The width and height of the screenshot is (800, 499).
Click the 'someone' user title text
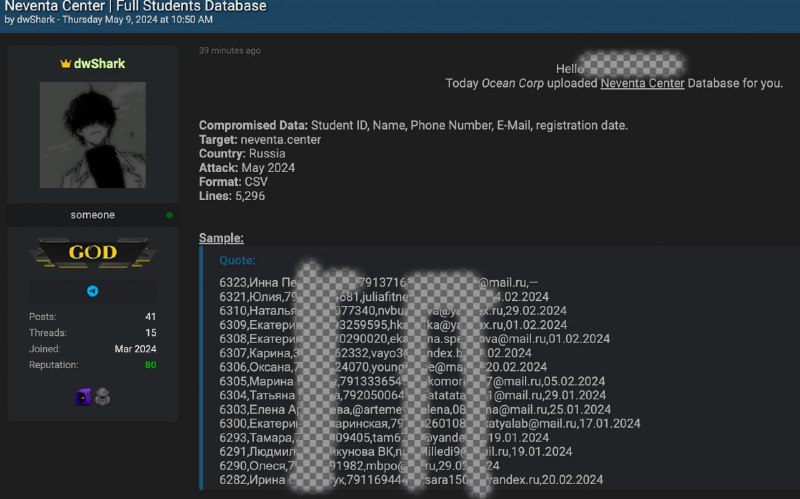pos(92,215)
